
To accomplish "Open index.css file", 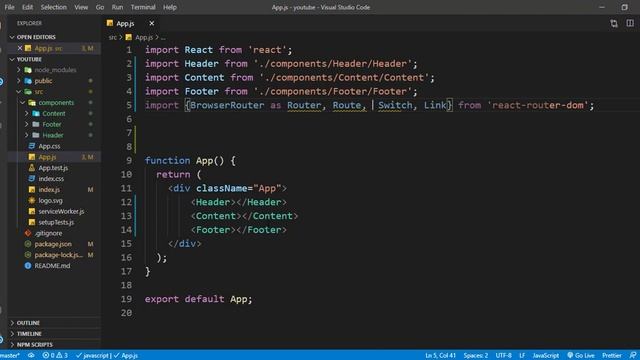I will [x=51, y=179].
